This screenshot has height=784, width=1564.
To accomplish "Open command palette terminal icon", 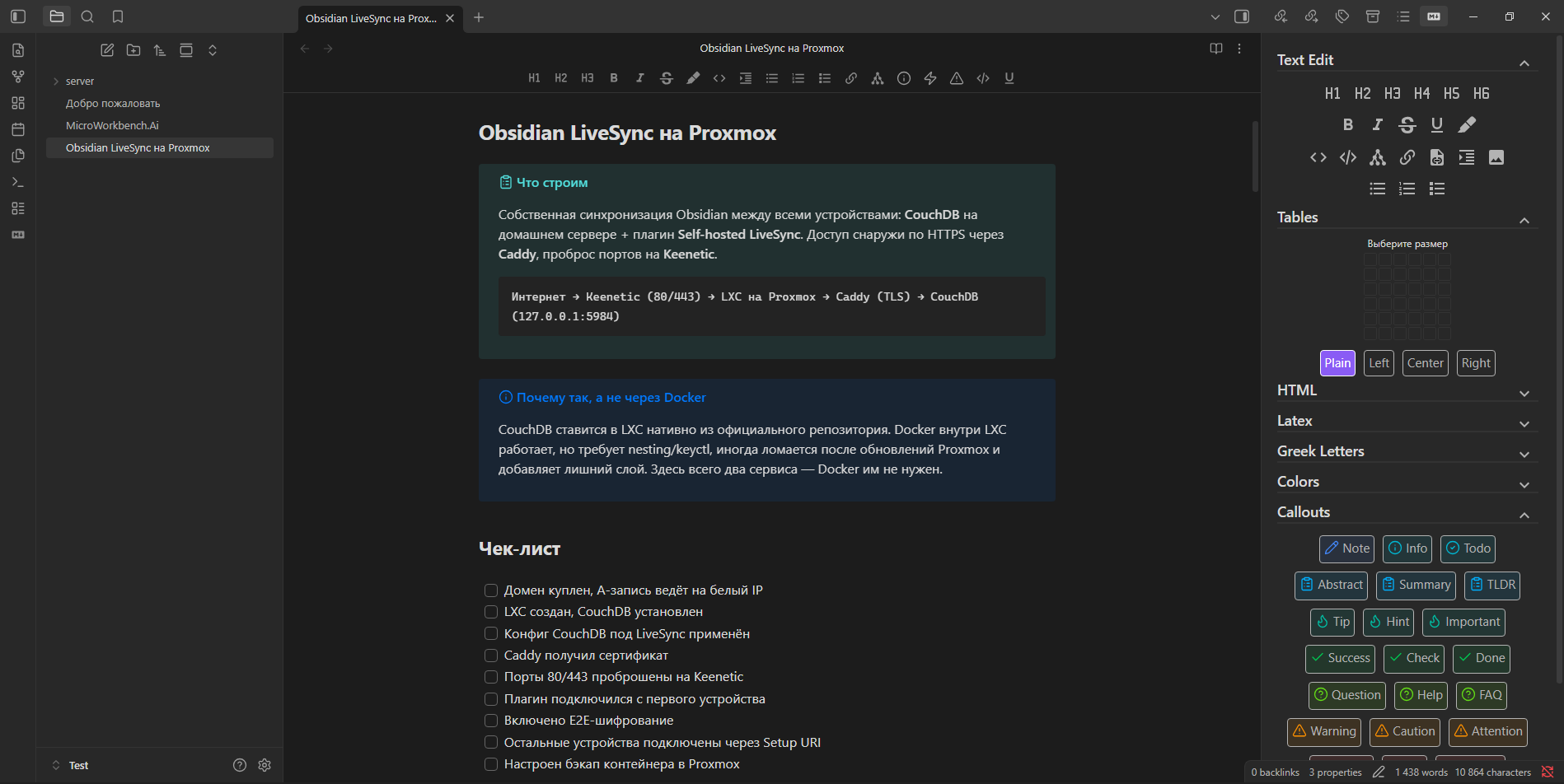I will coord(18,182).
